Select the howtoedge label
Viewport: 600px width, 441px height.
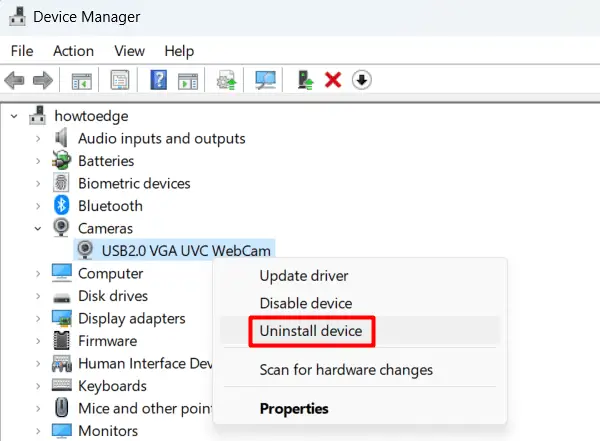[x=91, y=116]
